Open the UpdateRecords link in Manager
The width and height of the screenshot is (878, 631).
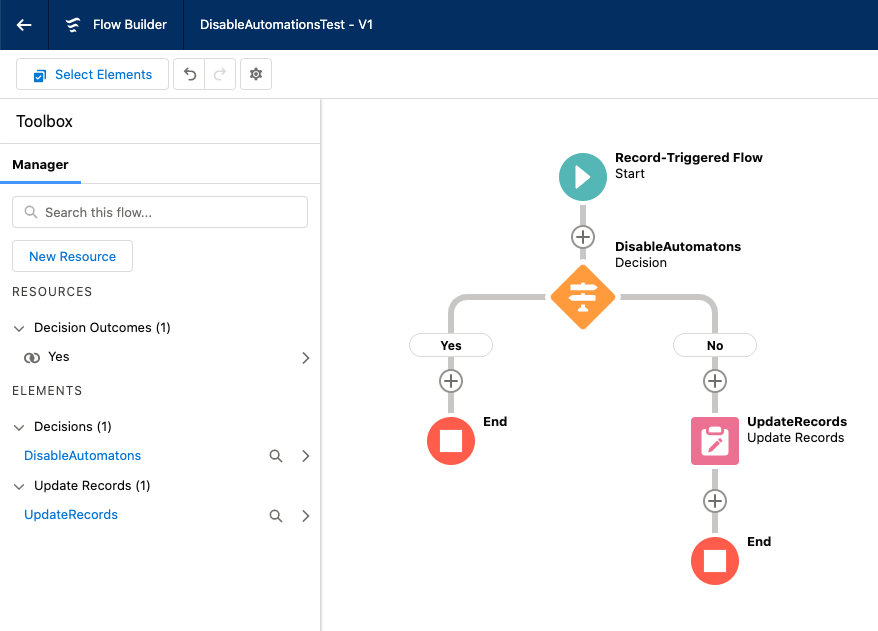[71, 515]
